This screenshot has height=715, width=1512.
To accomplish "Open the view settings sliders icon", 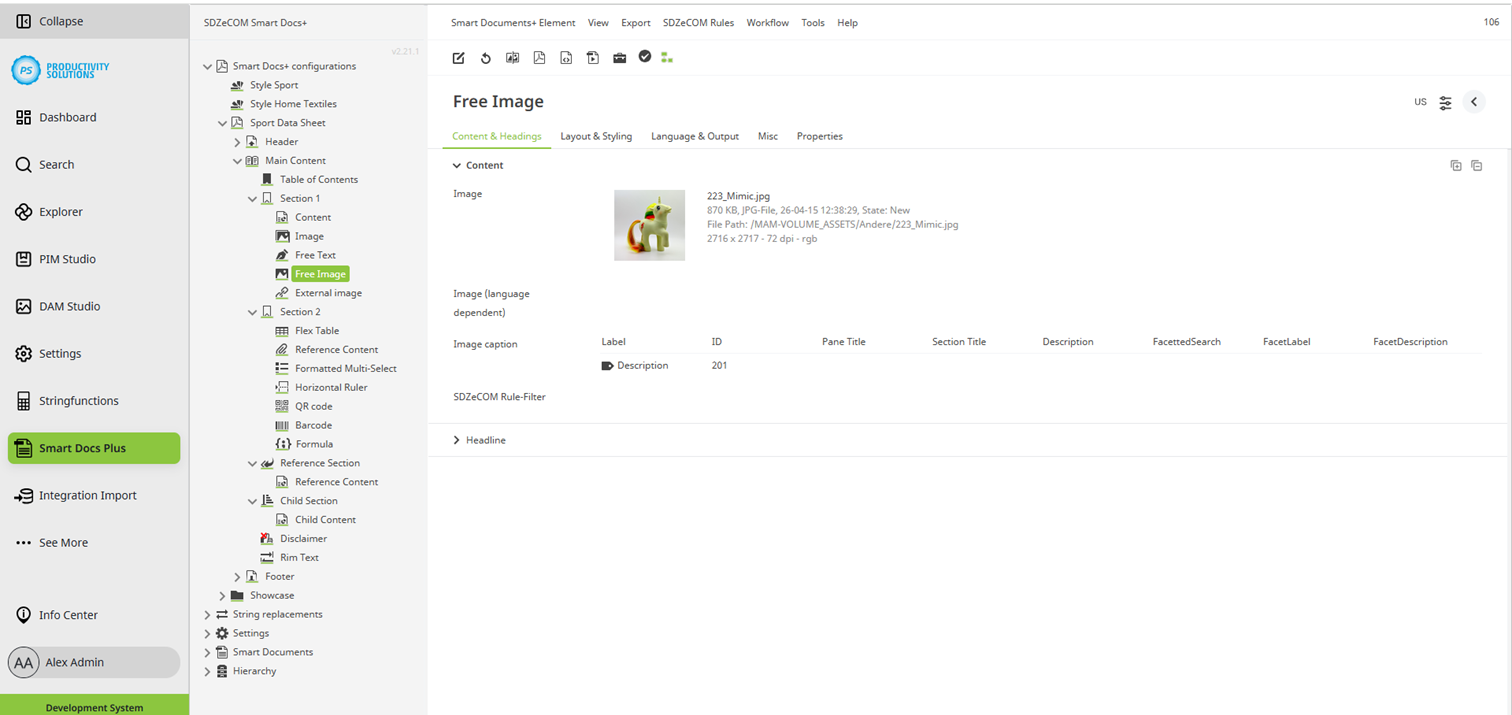I will pyautogui.click(x=1446, y=102).
